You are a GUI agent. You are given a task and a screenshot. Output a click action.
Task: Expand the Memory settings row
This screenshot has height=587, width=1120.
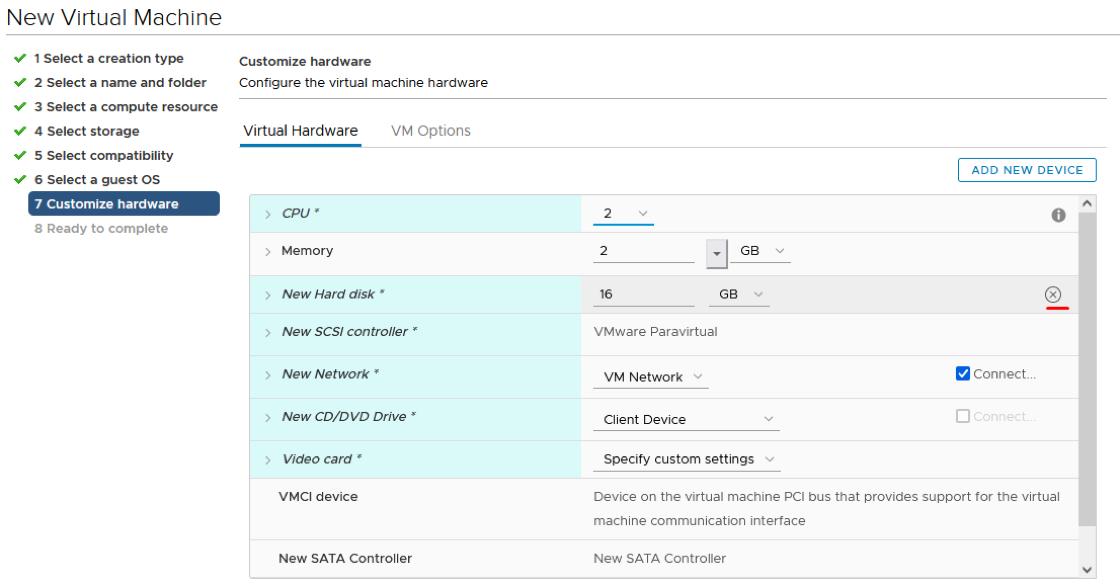click(x=268, y=251)
